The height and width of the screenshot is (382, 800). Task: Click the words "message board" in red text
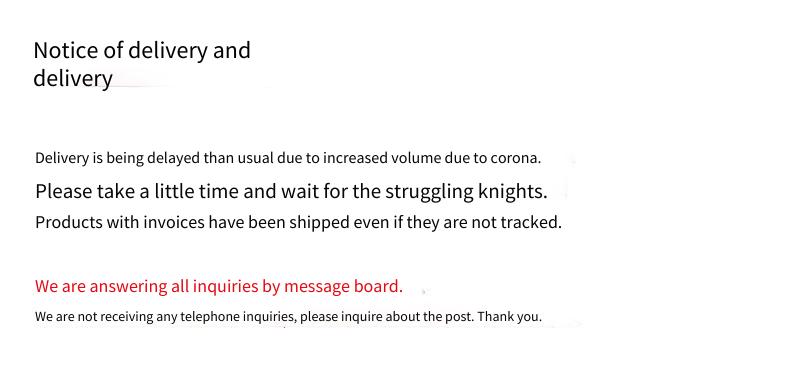342,286
